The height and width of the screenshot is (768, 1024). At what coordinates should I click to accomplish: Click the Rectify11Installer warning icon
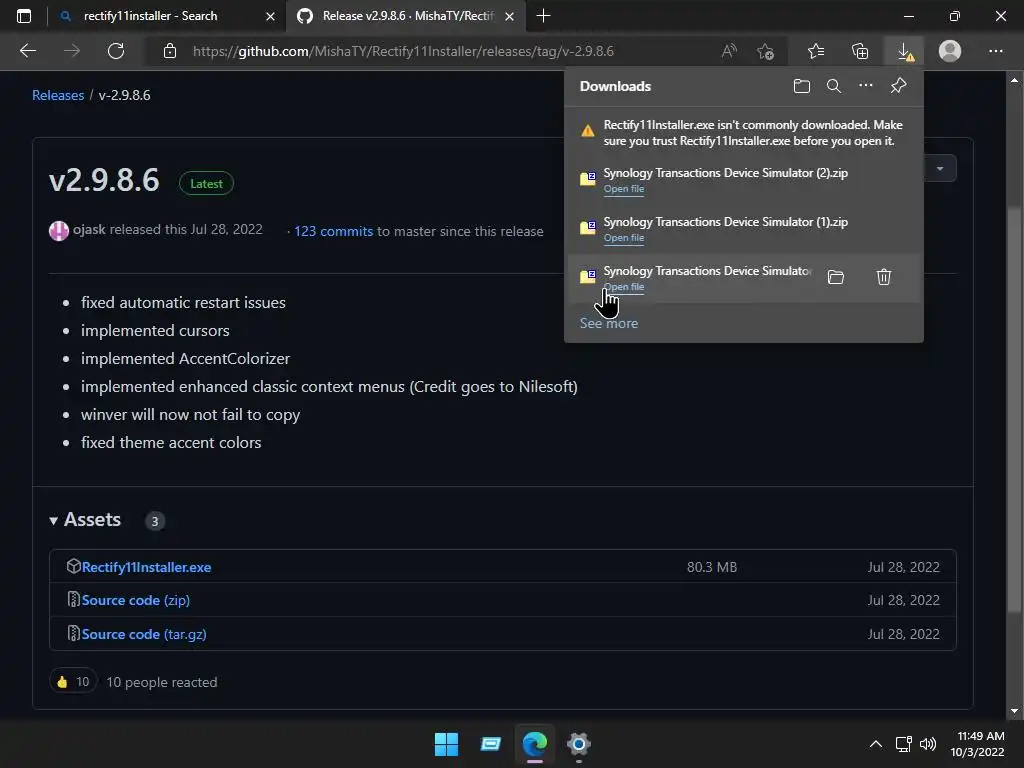click(588, 131)
